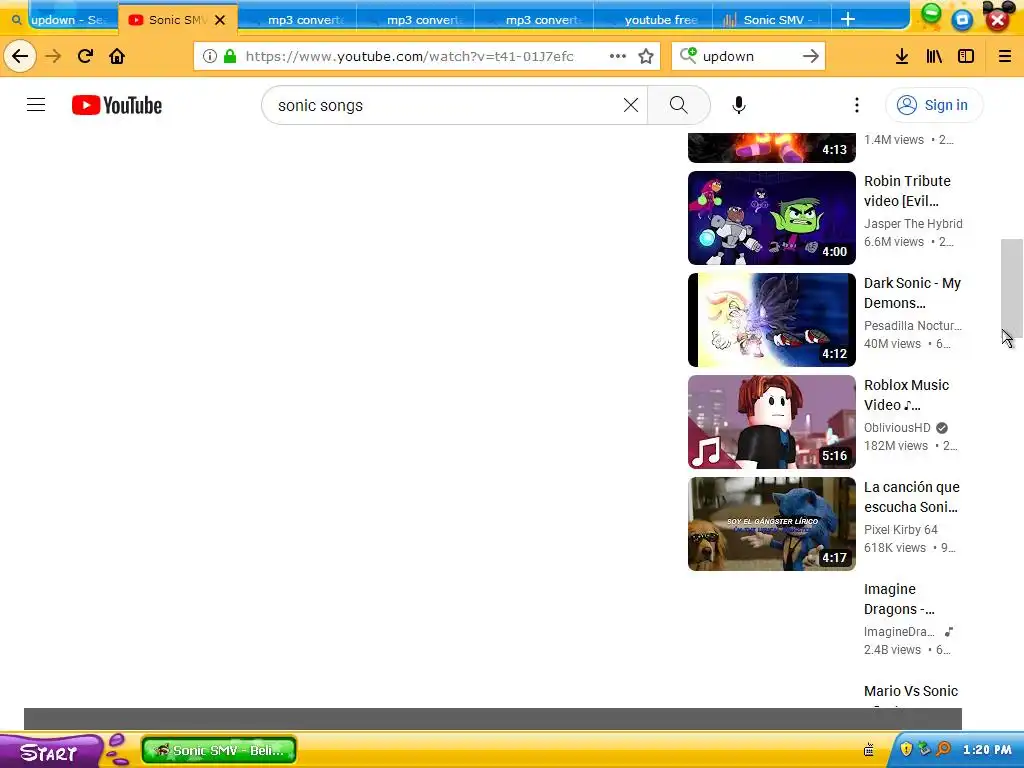1024x768 pixels.
Task: Open the downloads arrow icon
Action: [x=902, y=56]
